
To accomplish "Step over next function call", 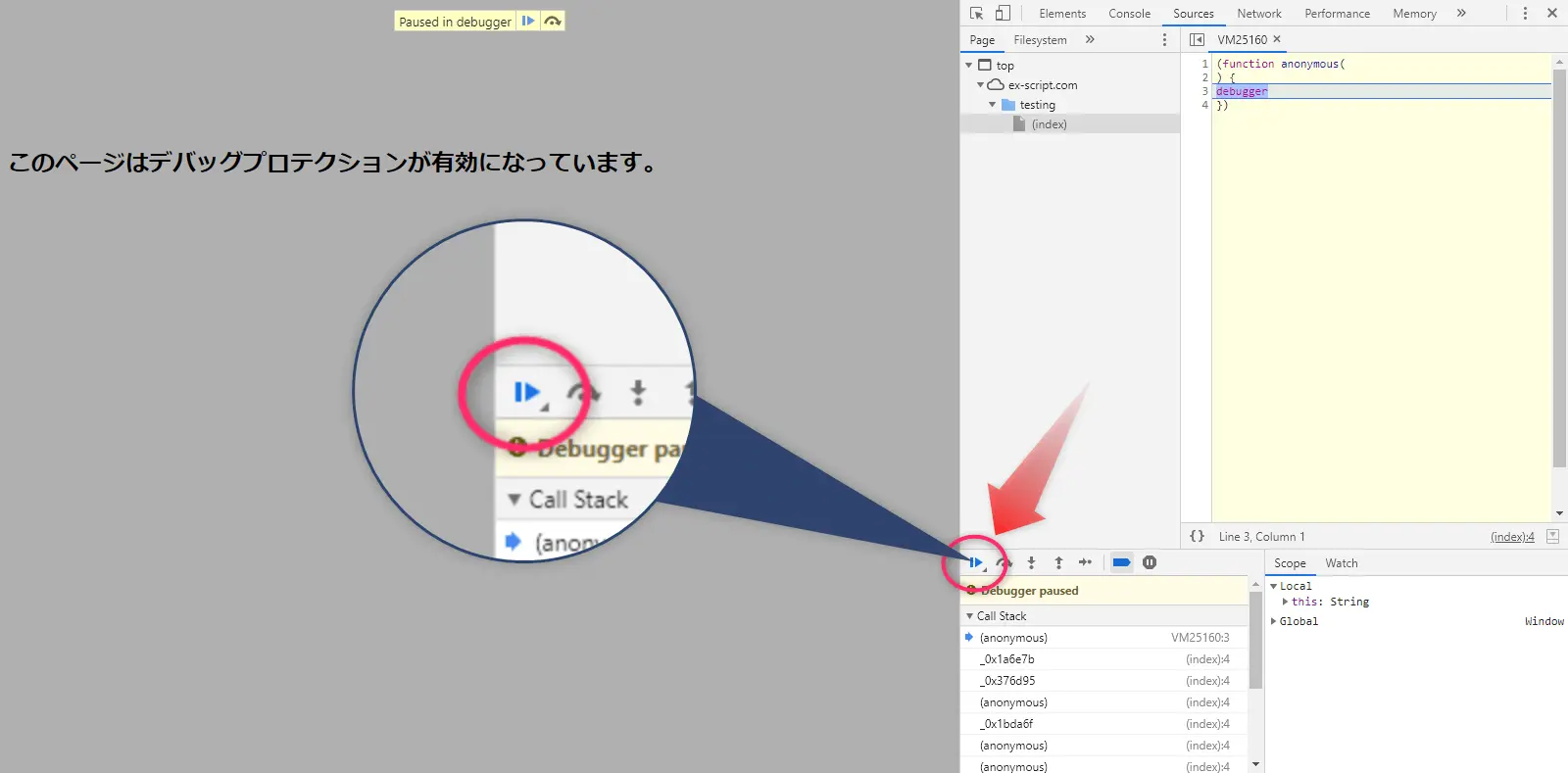I will click(1004, 562).
